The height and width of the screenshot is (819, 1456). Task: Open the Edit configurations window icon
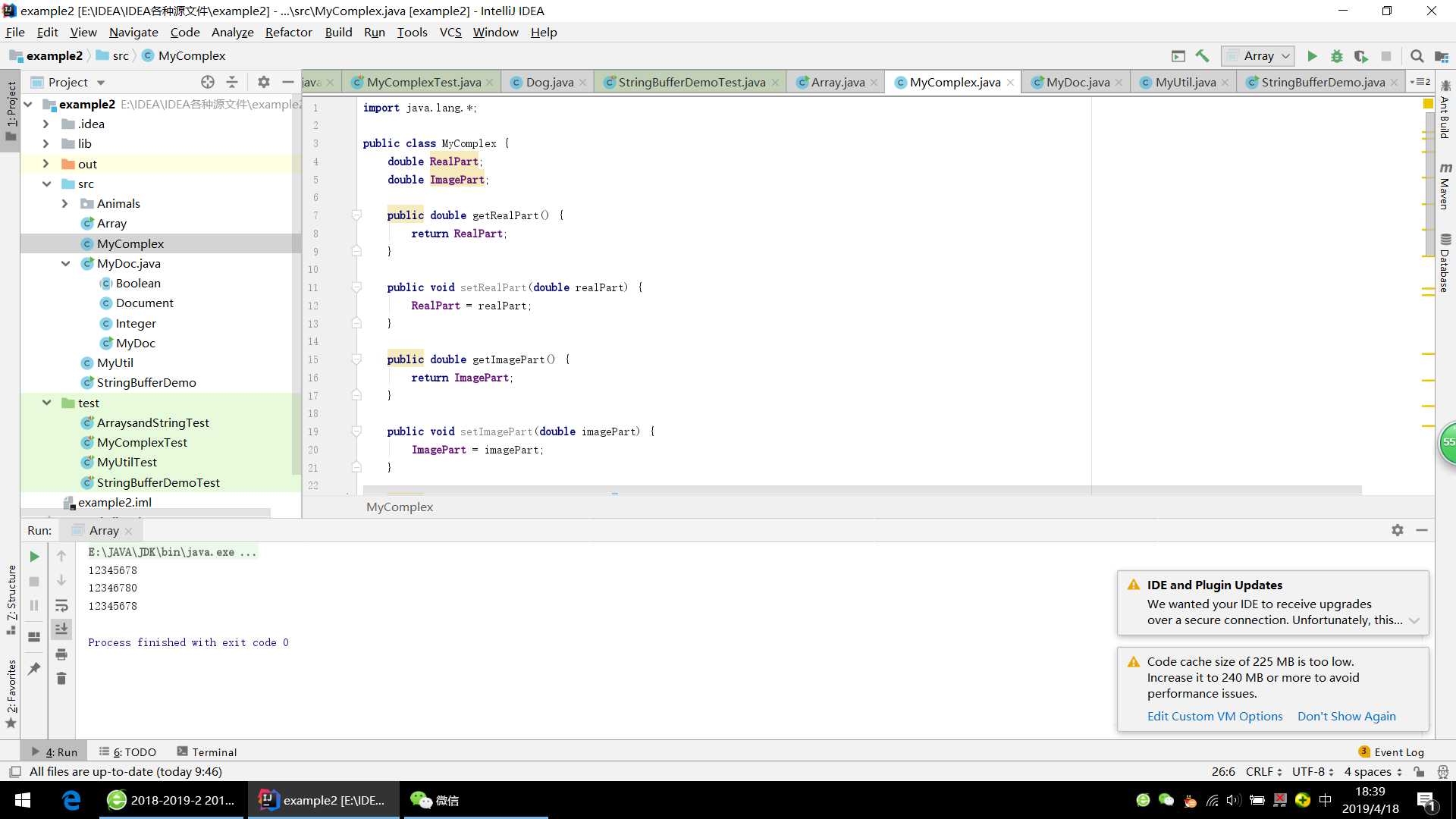point(1178,56)
